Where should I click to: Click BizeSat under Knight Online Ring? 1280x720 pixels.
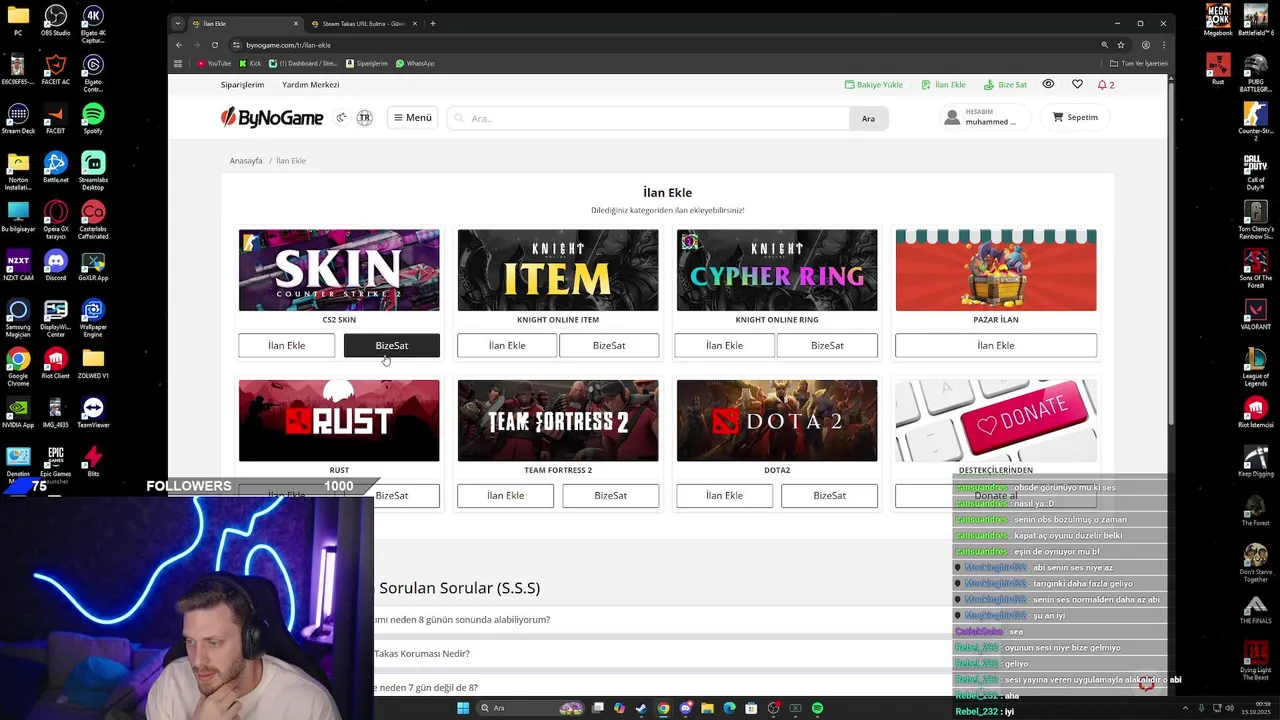coord(827,345)
